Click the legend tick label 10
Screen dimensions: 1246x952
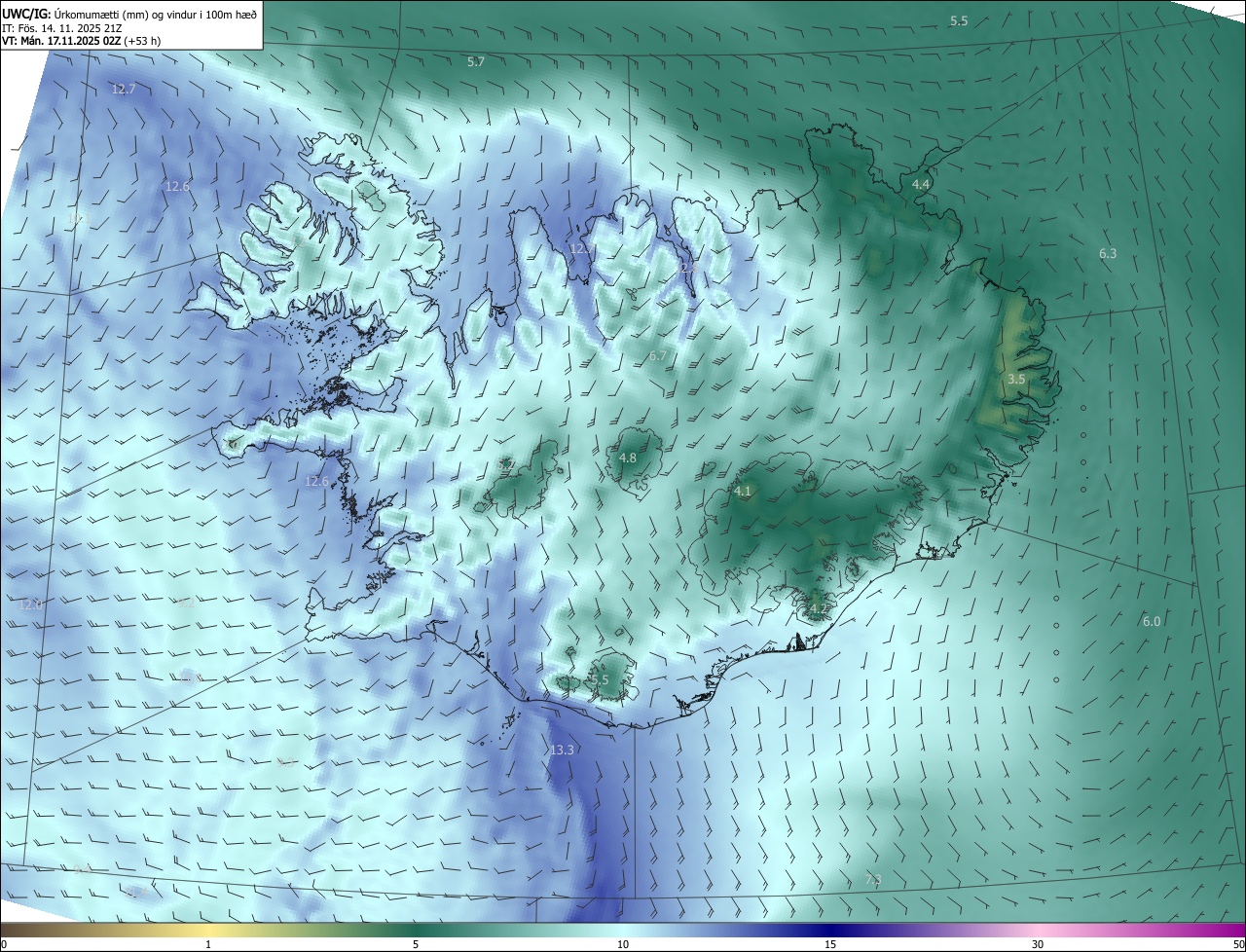tap(623, 944)
